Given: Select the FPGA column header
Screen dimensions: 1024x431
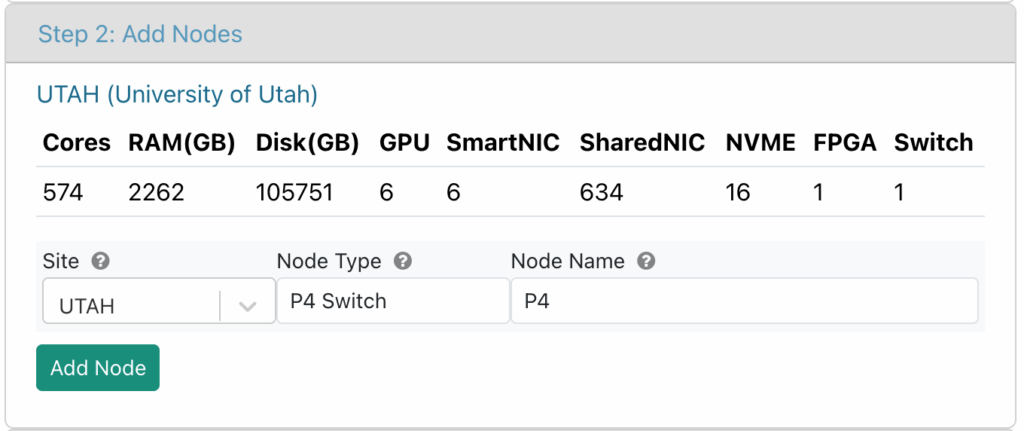Looking at the screenshot, I should pyautogui.click(x=844, y=142).
